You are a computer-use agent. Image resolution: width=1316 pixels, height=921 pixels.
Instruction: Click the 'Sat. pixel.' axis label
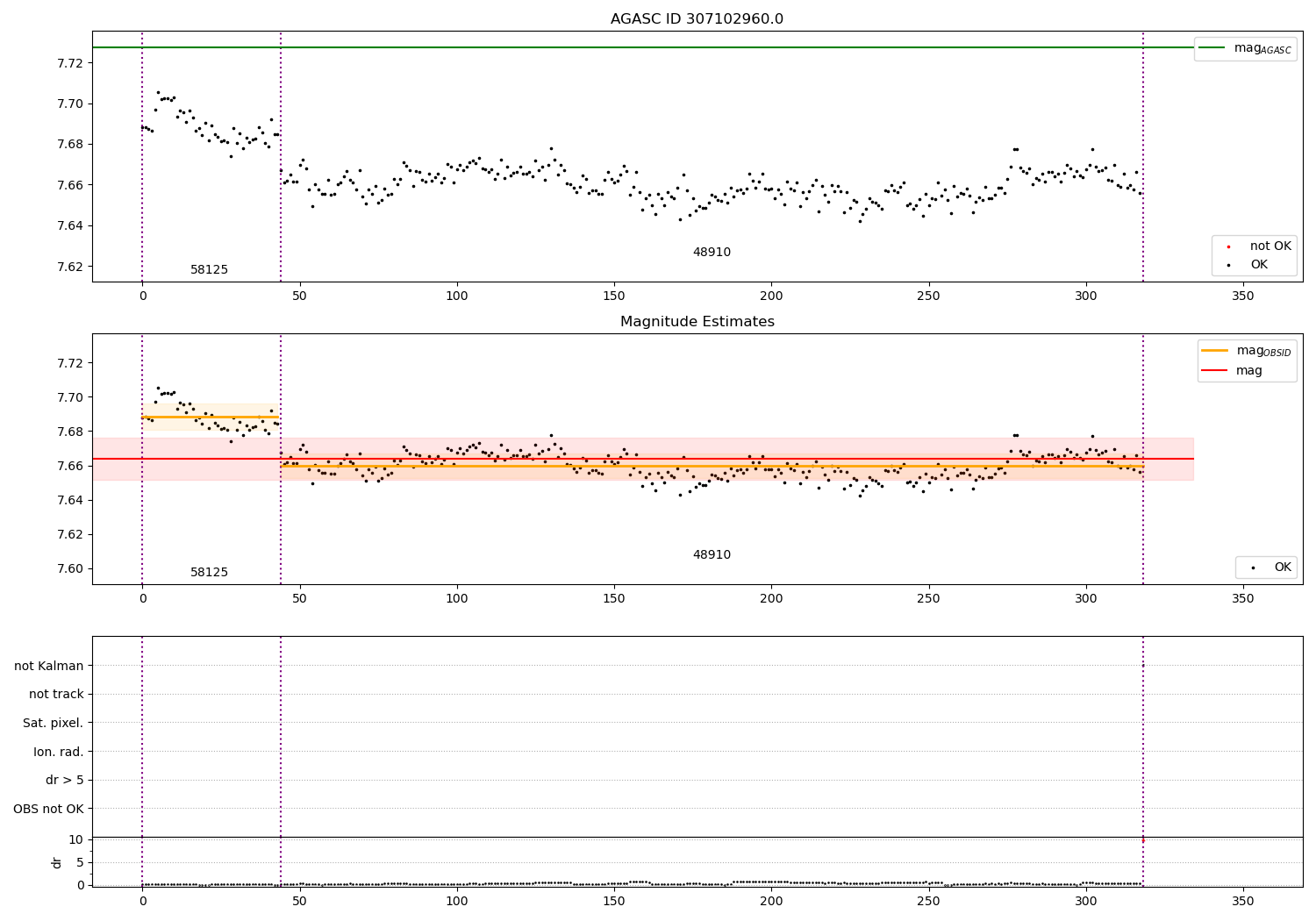[x=54, y=724]
